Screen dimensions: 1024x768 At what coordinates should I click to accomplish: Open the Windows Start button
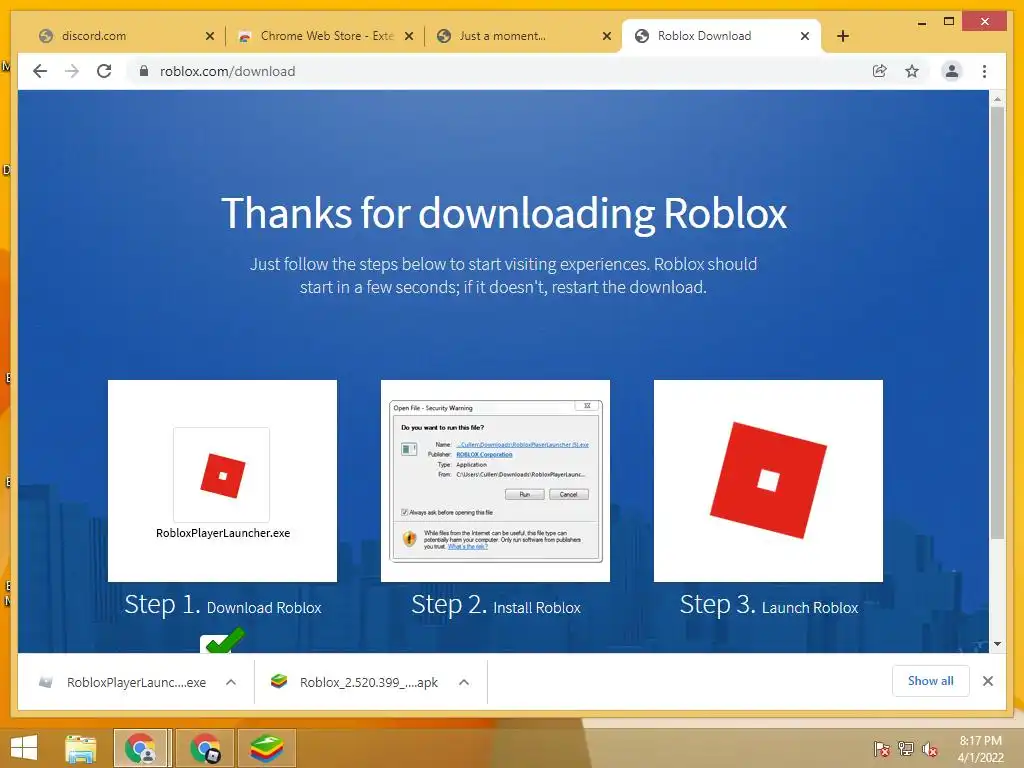point(24,748)
